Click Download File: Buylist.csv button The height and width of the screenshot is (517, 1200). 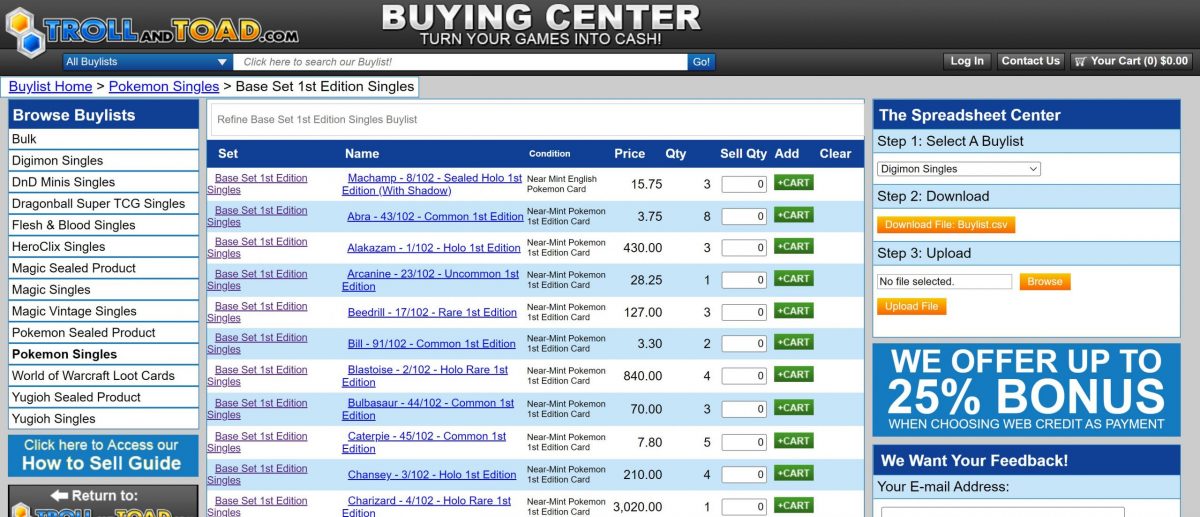946,225
